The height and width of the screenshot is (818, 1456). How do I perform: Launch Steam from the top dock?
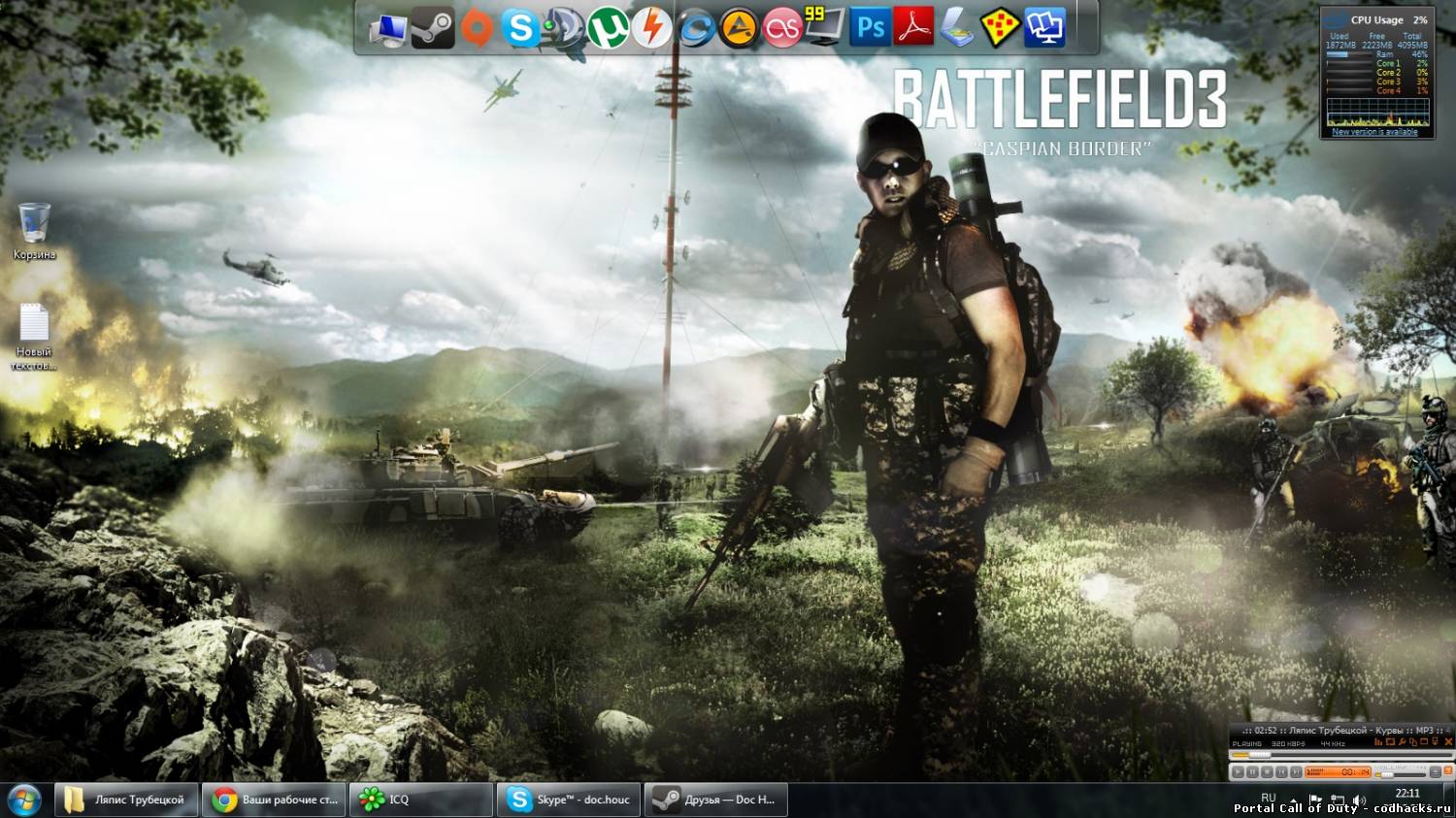tap(432, 29)
